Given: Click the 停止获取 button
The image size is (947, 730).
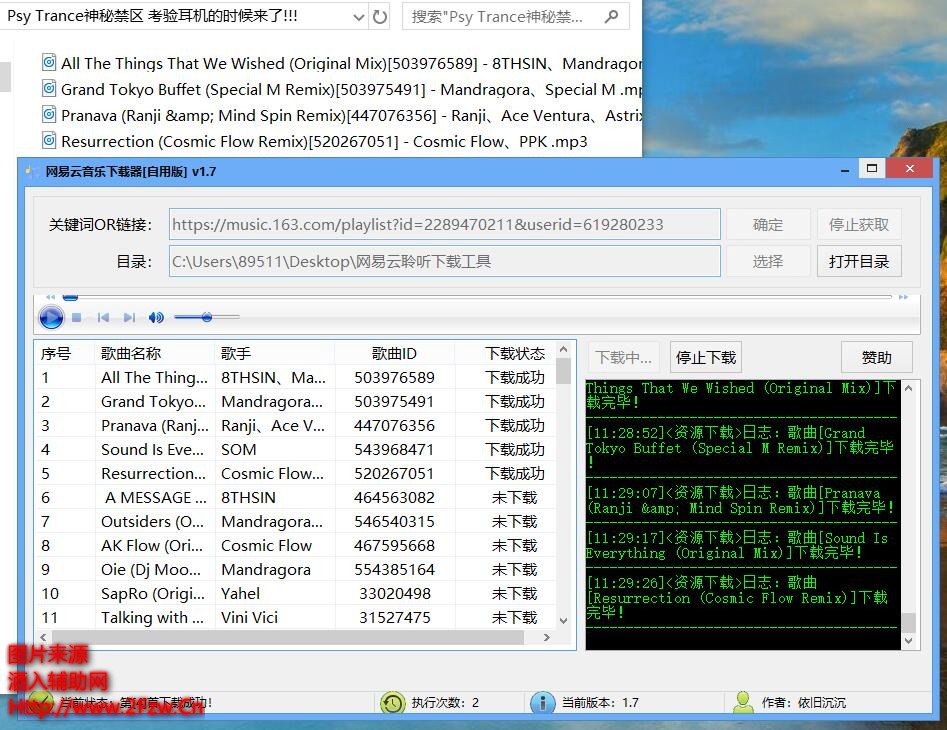Looking at the screenshot, I should pyautogui.click(x=859, y=225).
